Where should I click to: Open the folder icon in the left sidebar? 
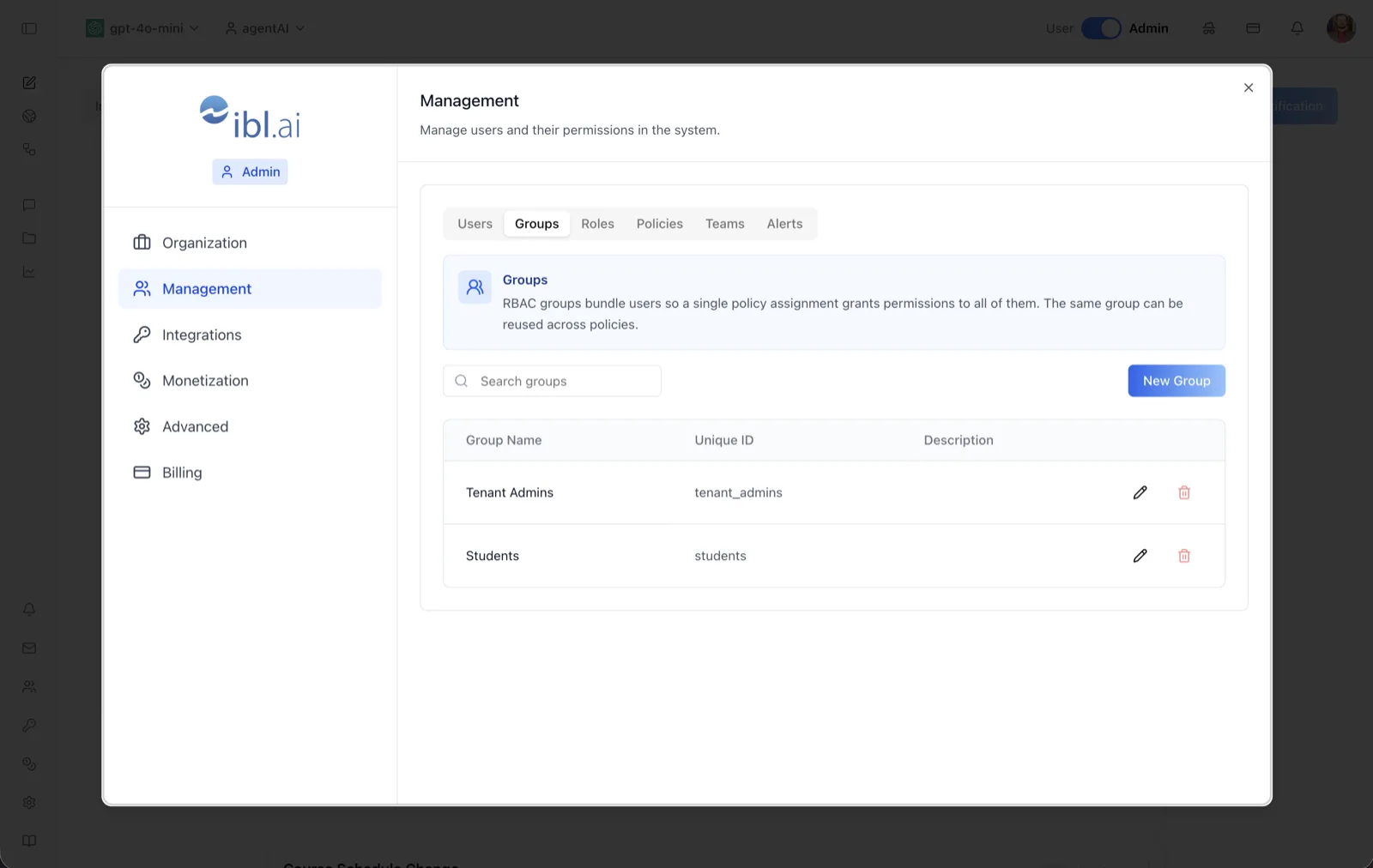[29, 238]
